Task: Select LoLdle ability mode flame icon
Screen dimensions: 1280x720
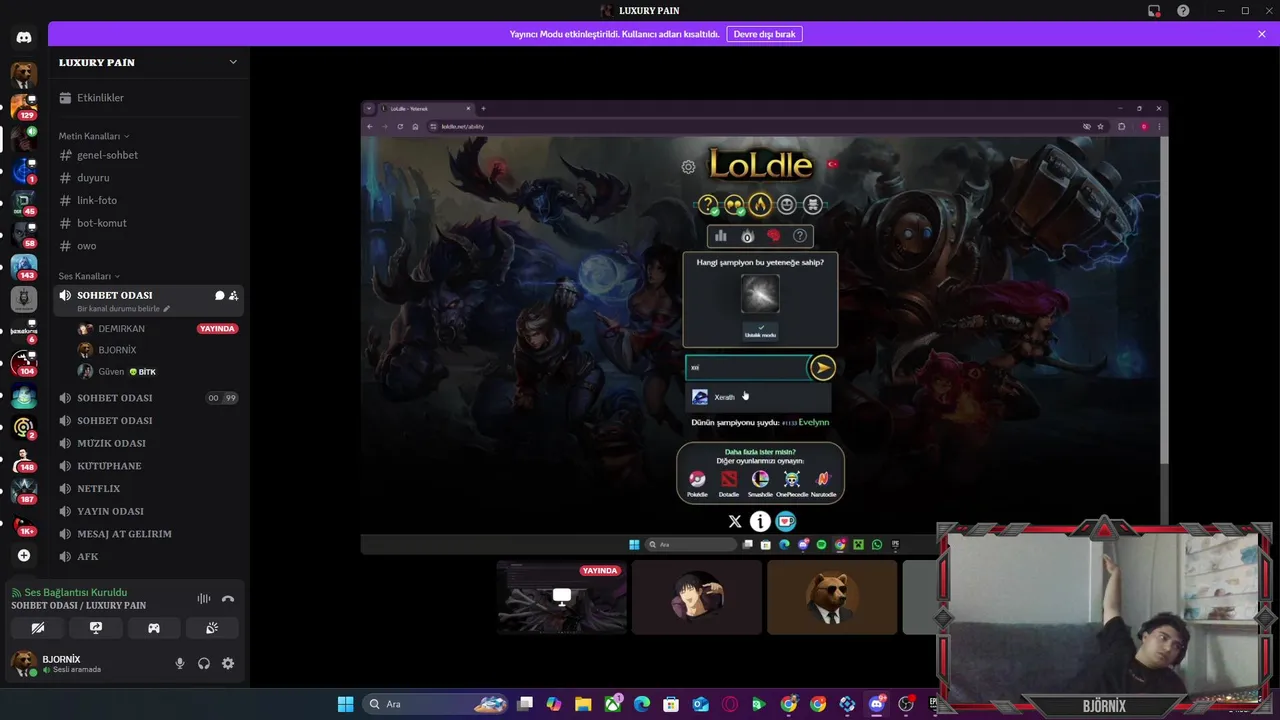Action: coord(760,205)
